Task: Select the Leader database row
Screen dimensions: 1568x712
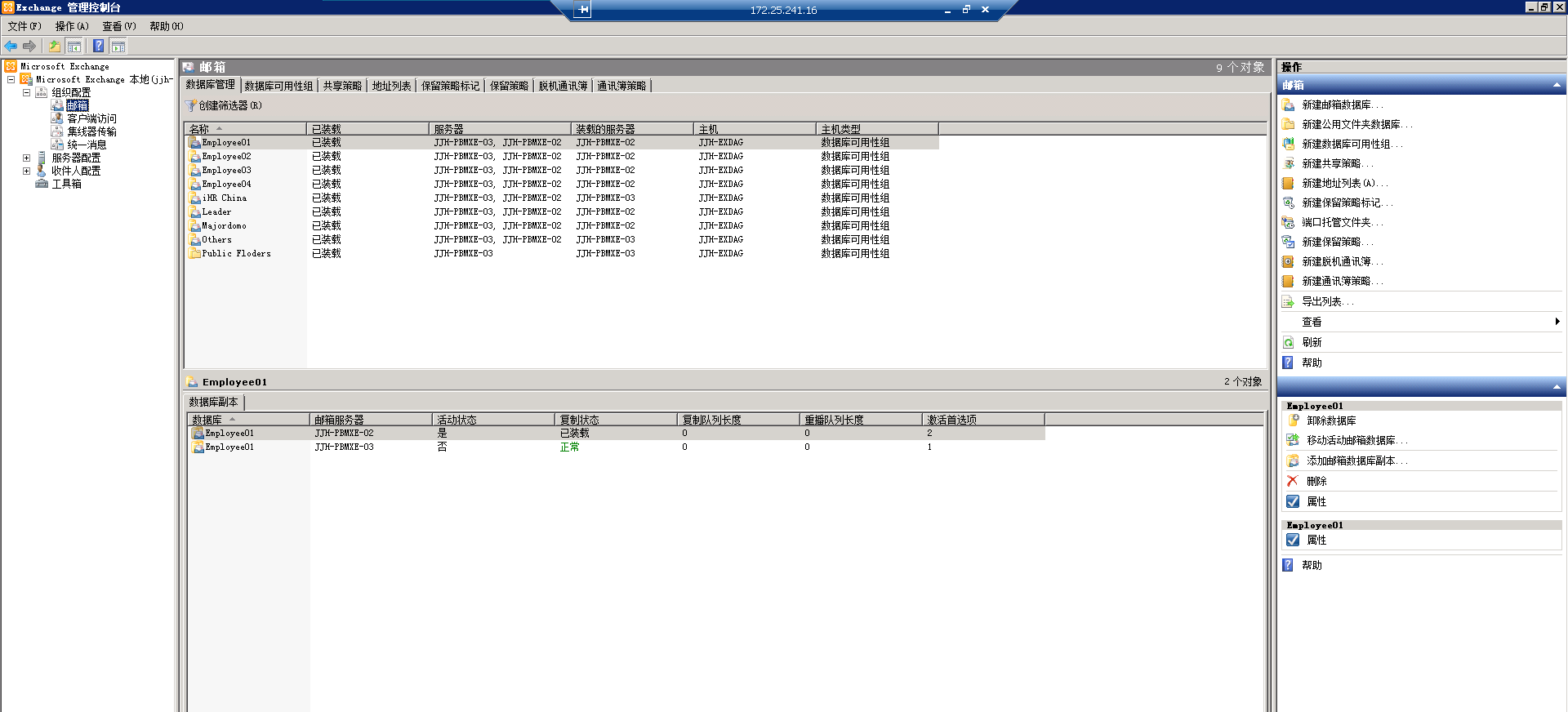Action: pos(562,212)
